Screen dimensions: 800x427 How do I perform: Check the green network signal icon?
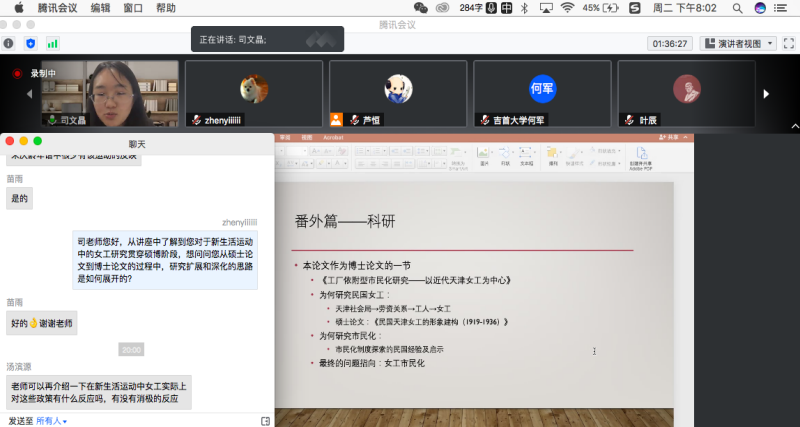(x=52, y=44)
